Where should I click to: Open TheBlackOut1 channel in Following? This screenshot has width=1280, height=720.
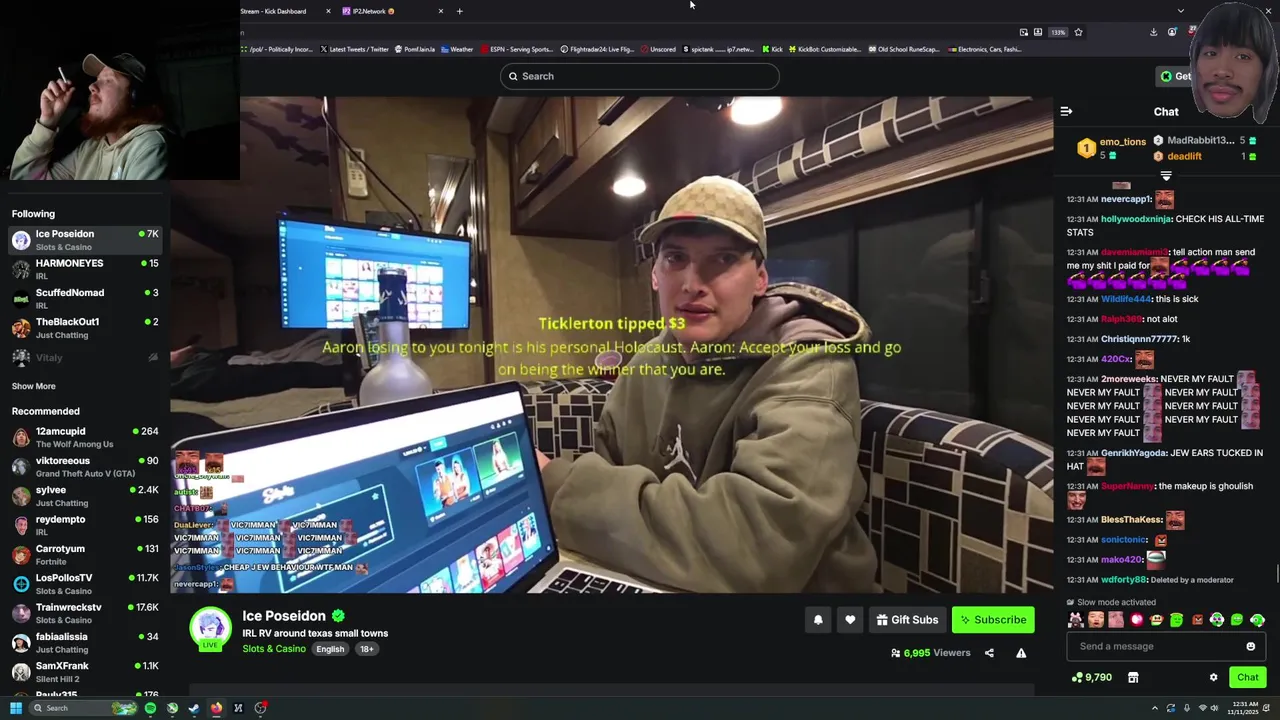[85, 327]
